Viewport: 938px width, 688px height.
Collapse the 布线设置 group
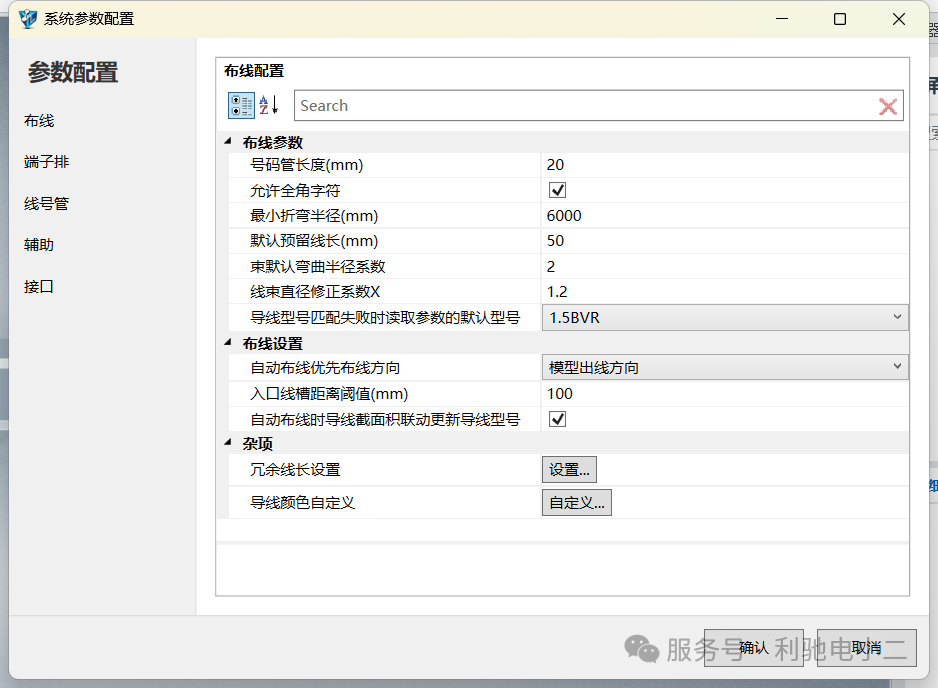228,343
